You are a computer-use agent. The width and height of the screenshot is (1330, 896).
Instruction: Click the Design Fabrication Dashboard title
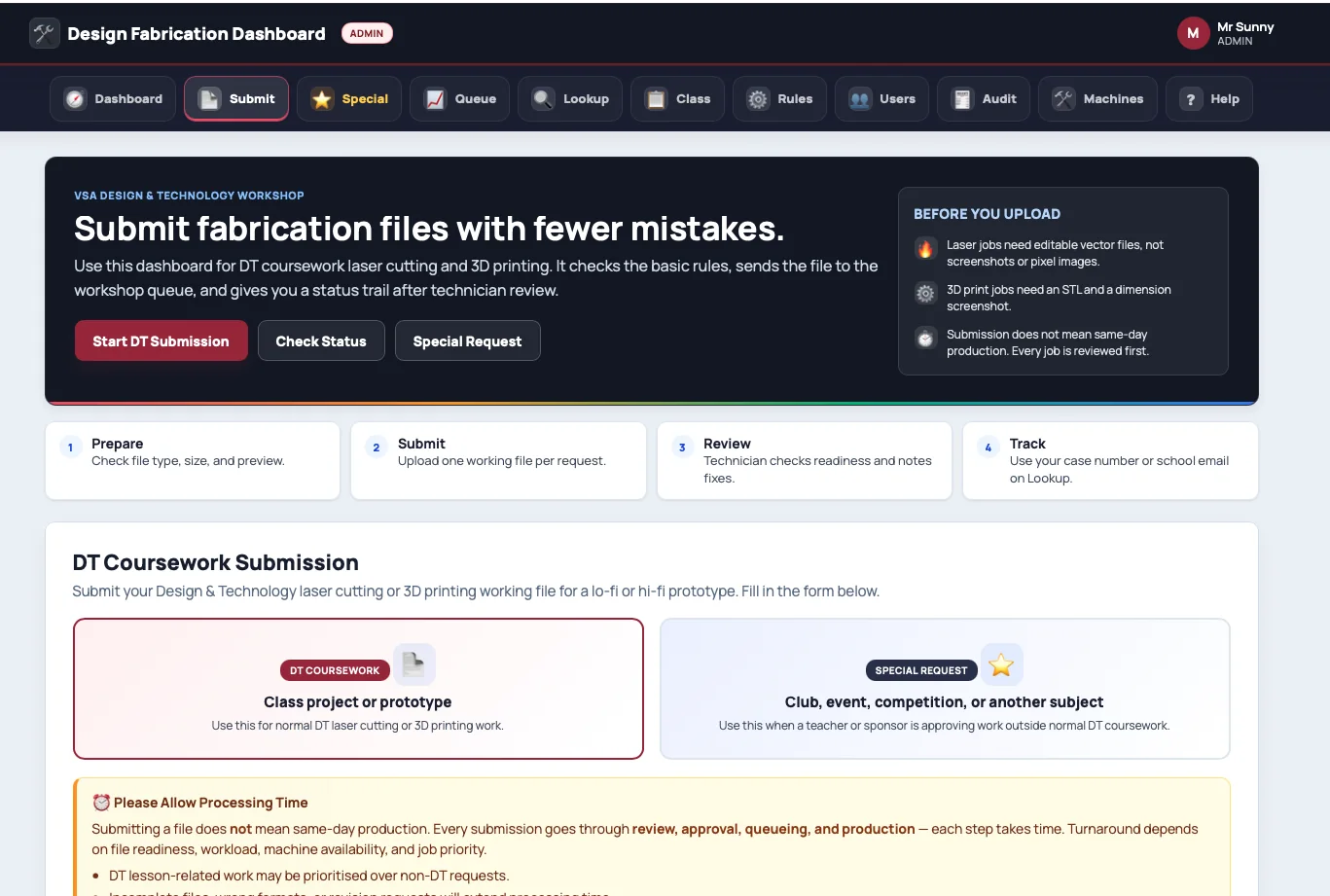pyautogui.click(x=197, y=34)
